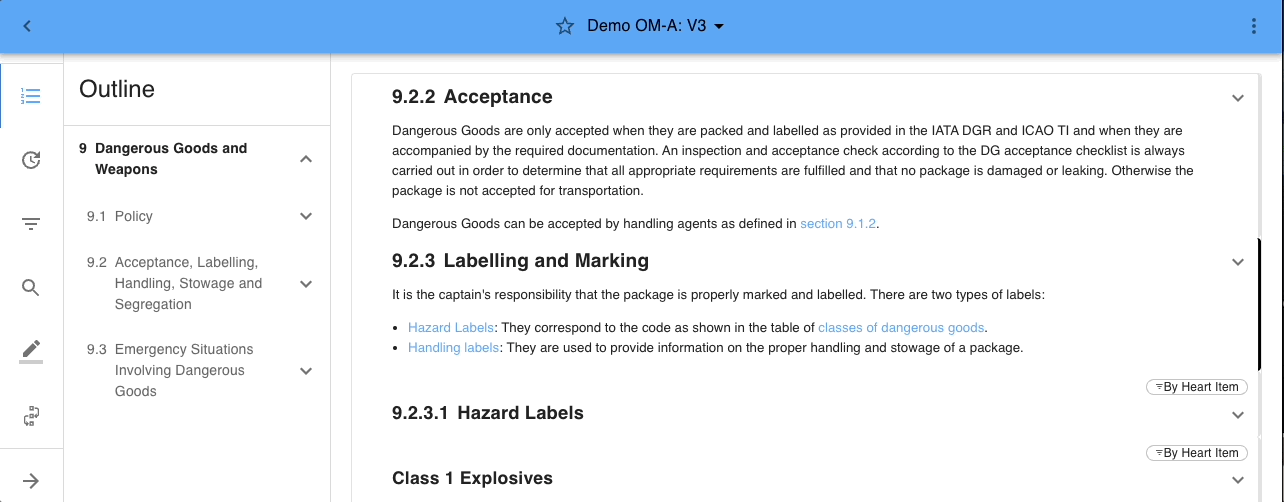Select the Outline list icon in sidebar
Image resolution: width=1284 pixels, height=502 pixels.
(x=31, y=96)
